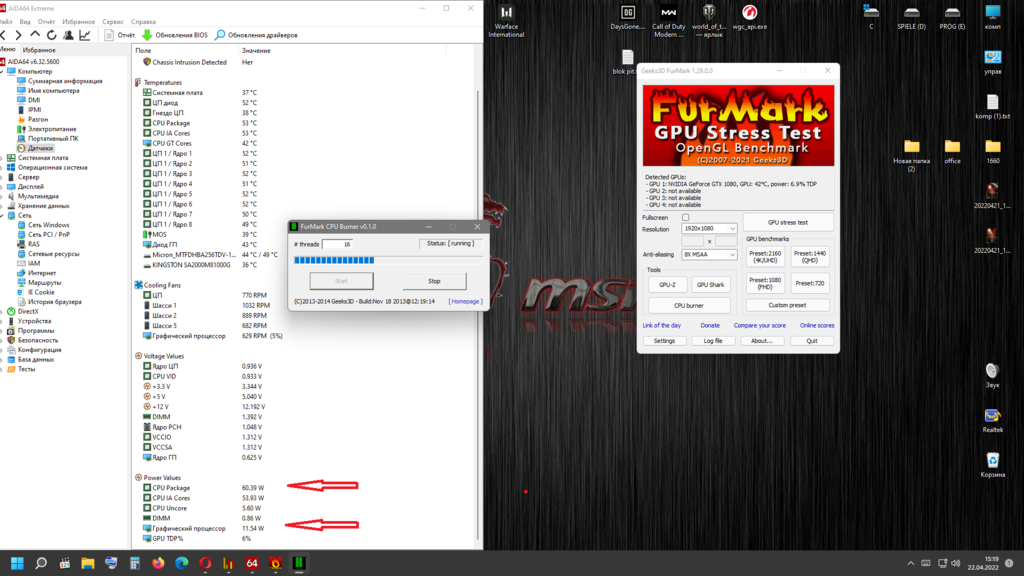
Task: Select the 1660 folder on desktop
Action: tap(993, 152)
